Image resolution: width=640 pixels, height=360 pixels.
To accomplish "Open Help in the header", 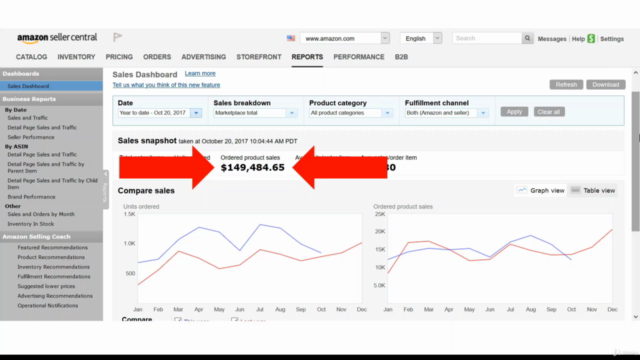I will pos(578,39).
